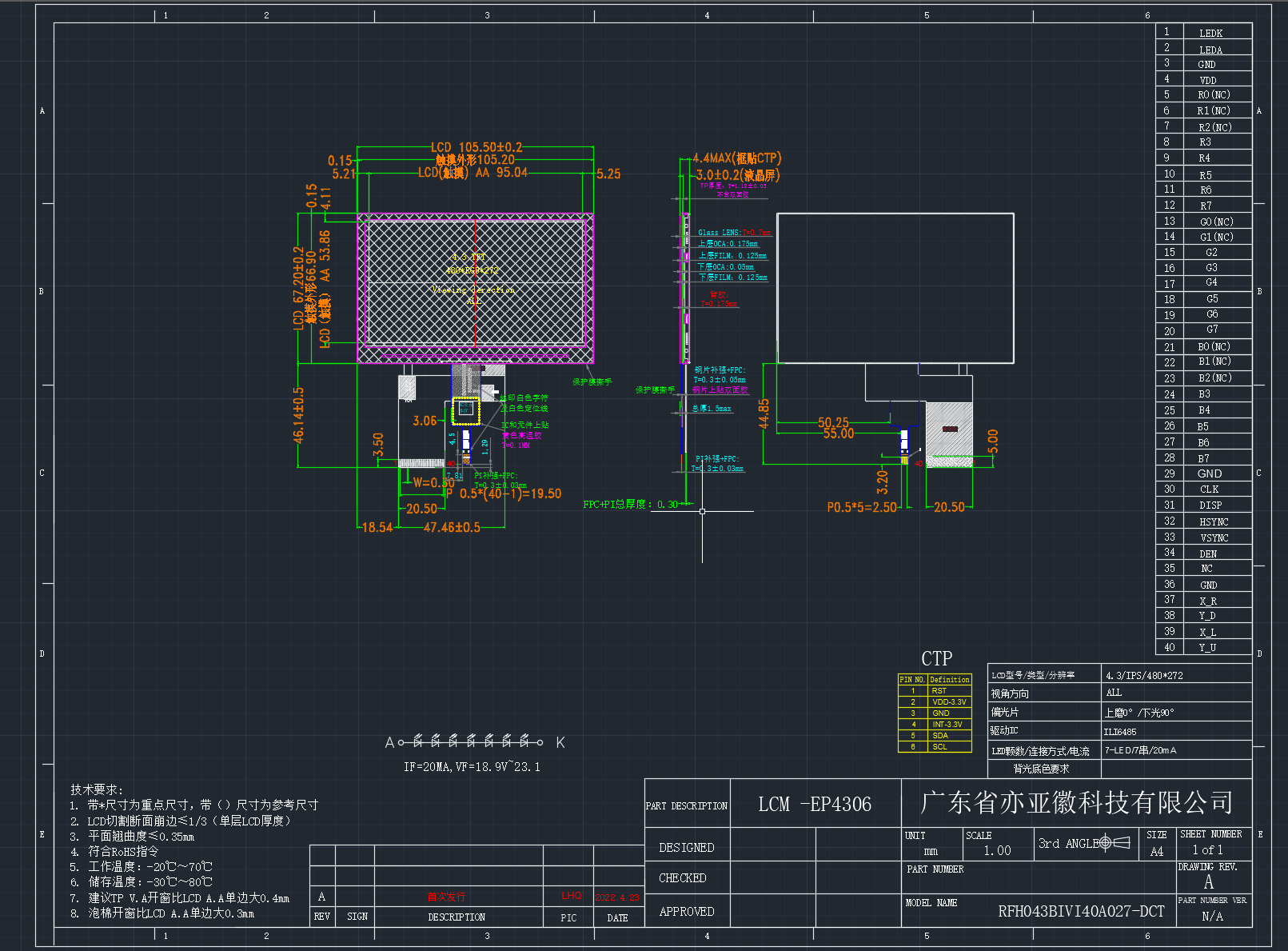Click the 44.85 vertical dimension
This screenshot has width=1288, height=951.
(x=764, y=414)
